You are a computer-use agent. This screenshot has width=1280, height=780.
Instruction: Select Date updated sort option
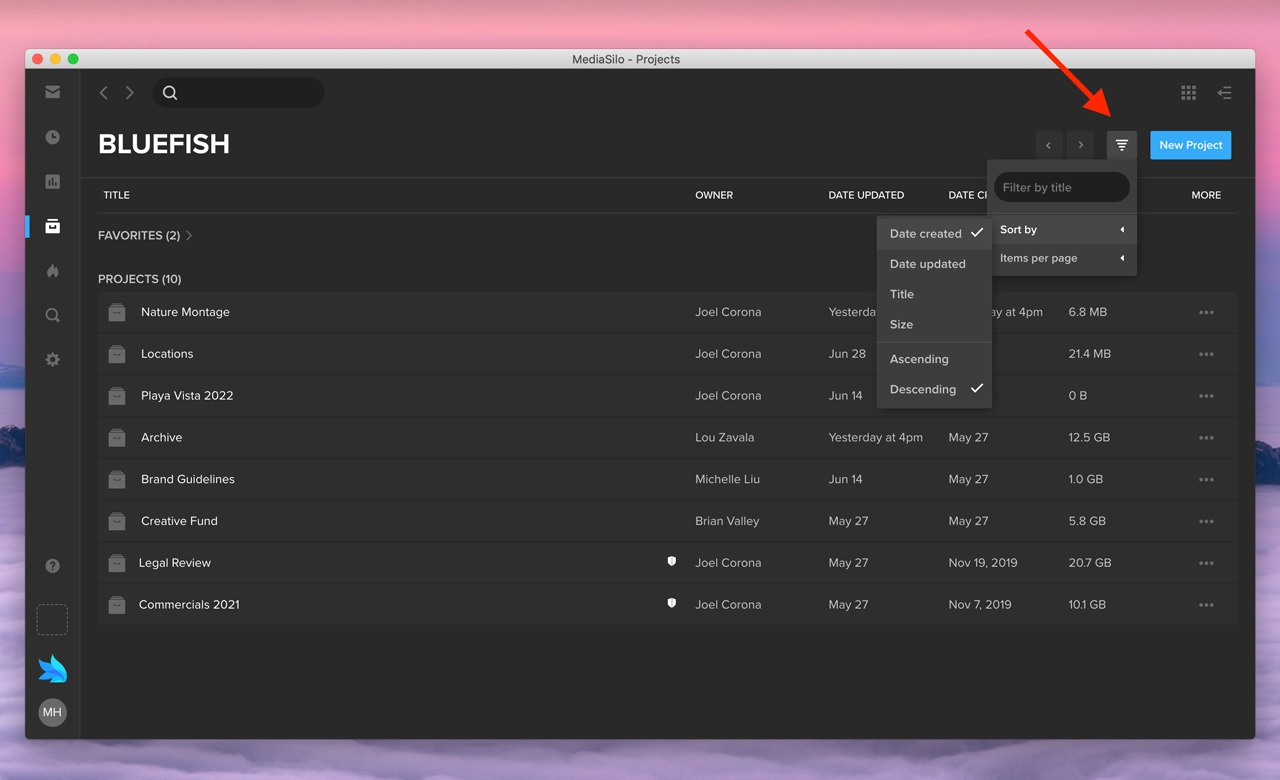click(934, 264)
